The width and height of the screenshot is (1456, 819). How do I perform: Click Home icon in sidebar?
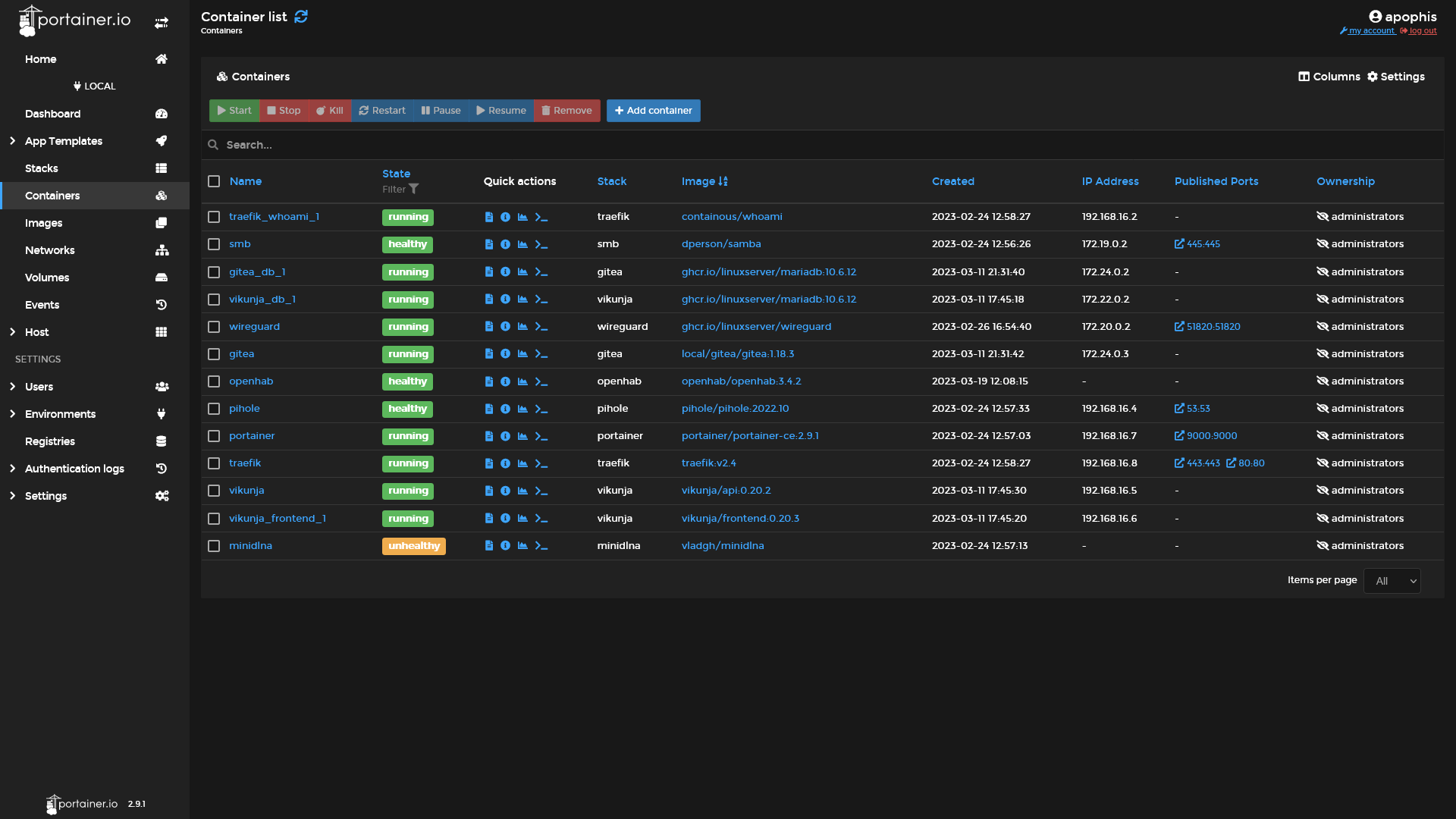click(x=162, y=59)
